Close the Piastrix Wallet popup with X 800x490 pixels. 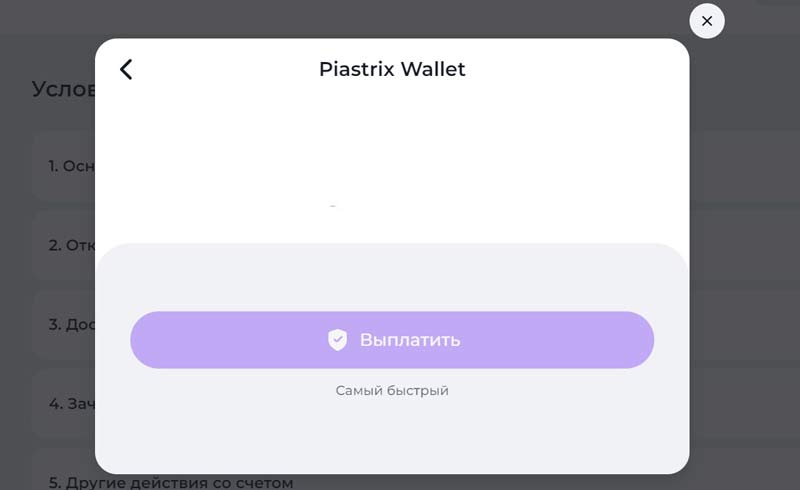coord(707,21)
